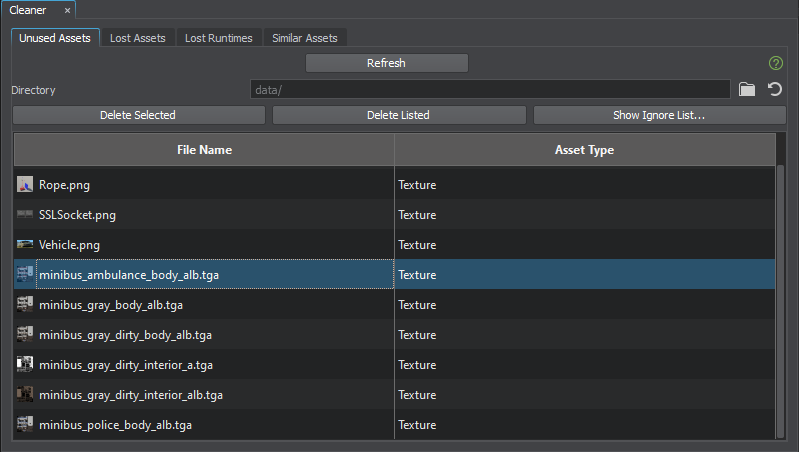The height and width of the screenshot is (452, 799).
Task: Click the green help question mark icon
Action: (x=775, y=63)
